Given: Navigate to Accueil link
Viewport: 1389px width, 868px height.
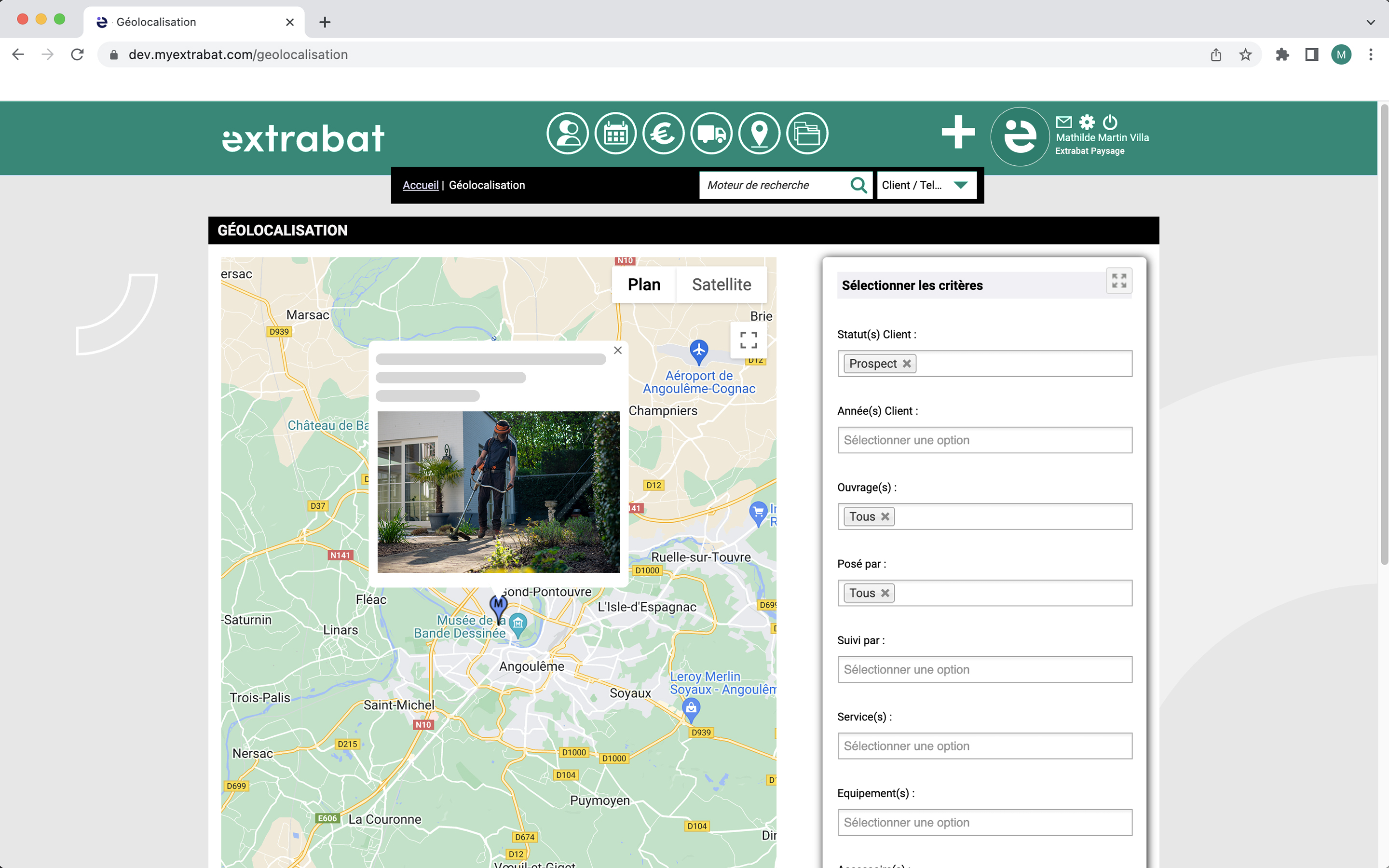Looking at the screenshot, I should click(421, 185).
